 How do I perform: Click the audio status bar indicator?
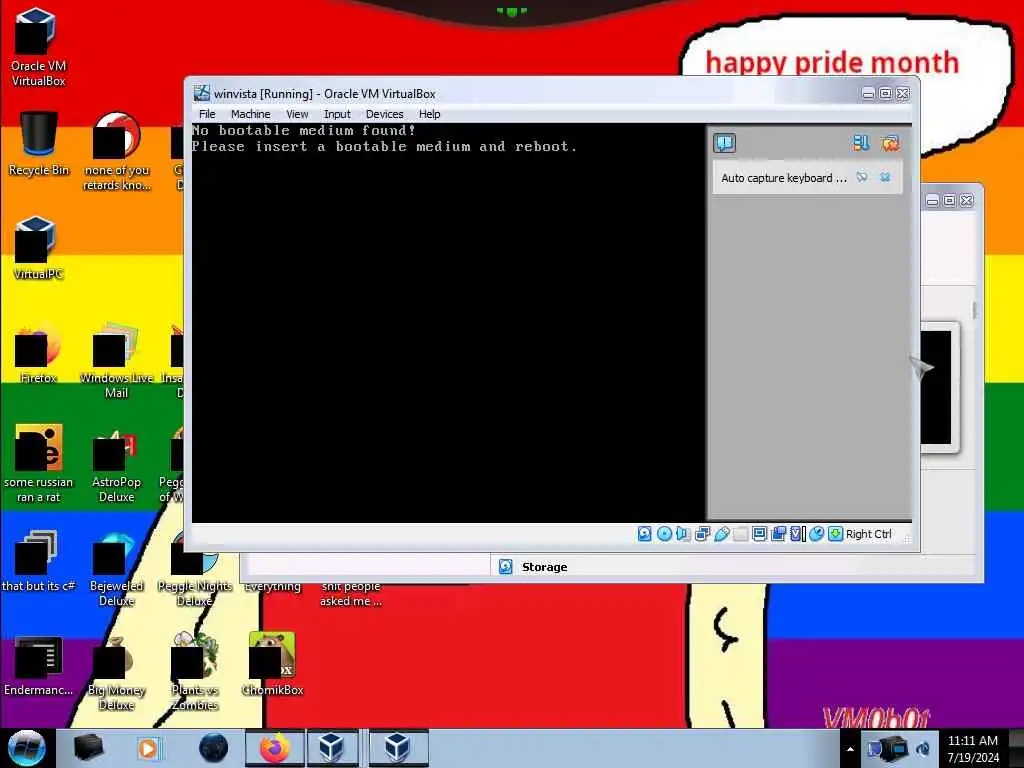click(x=683, y=534)
